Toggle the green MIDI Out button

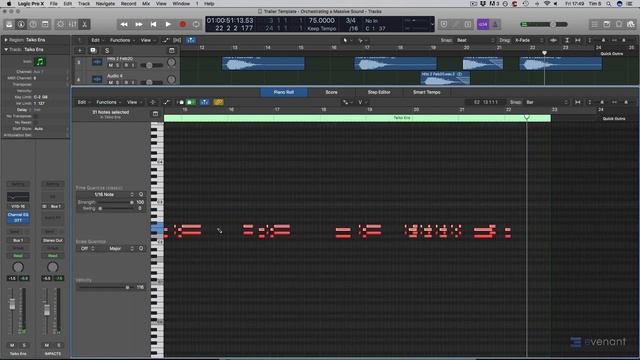191,102
